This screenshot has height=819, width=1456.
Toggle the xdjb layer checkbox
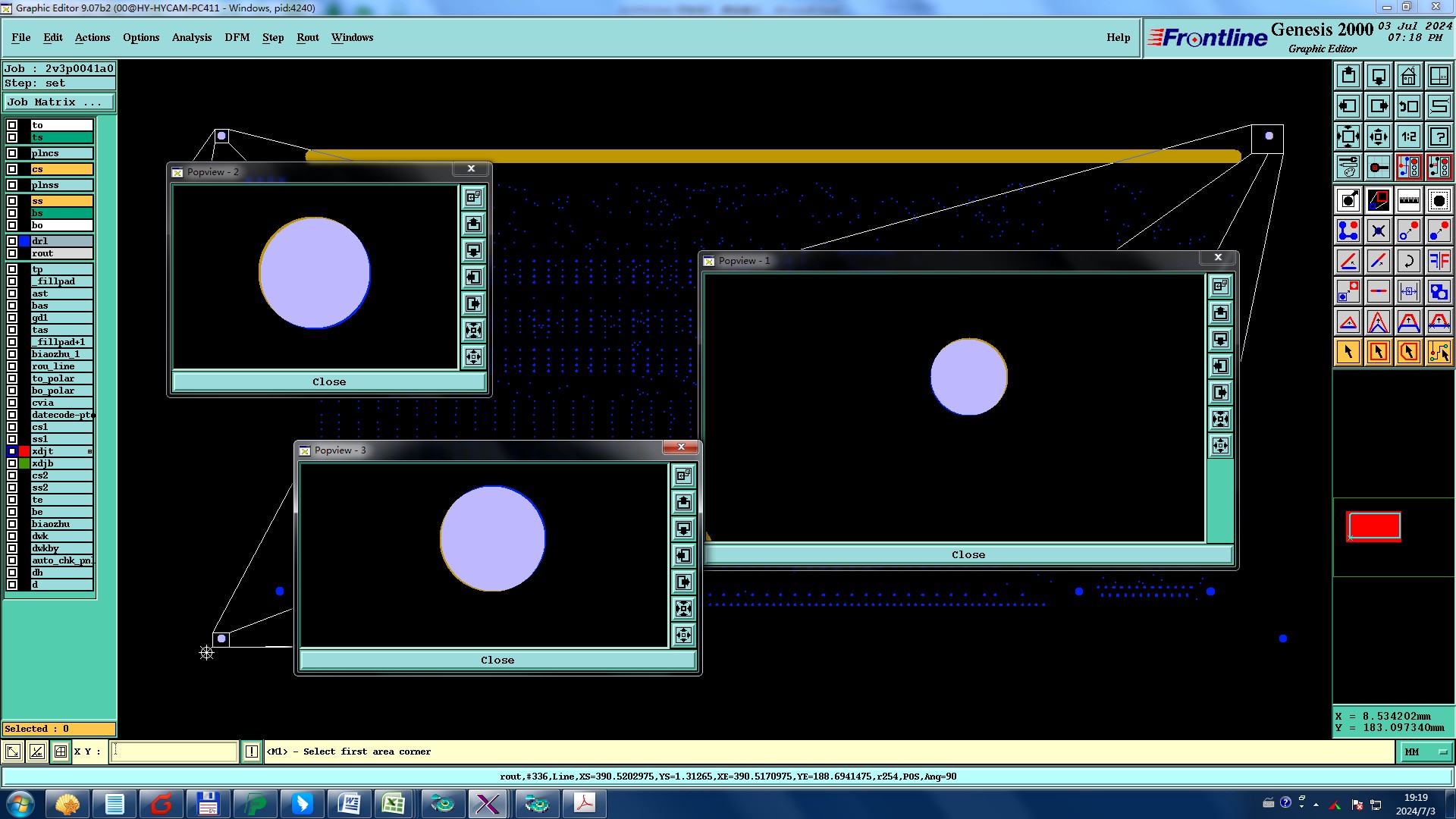point(12,463)
